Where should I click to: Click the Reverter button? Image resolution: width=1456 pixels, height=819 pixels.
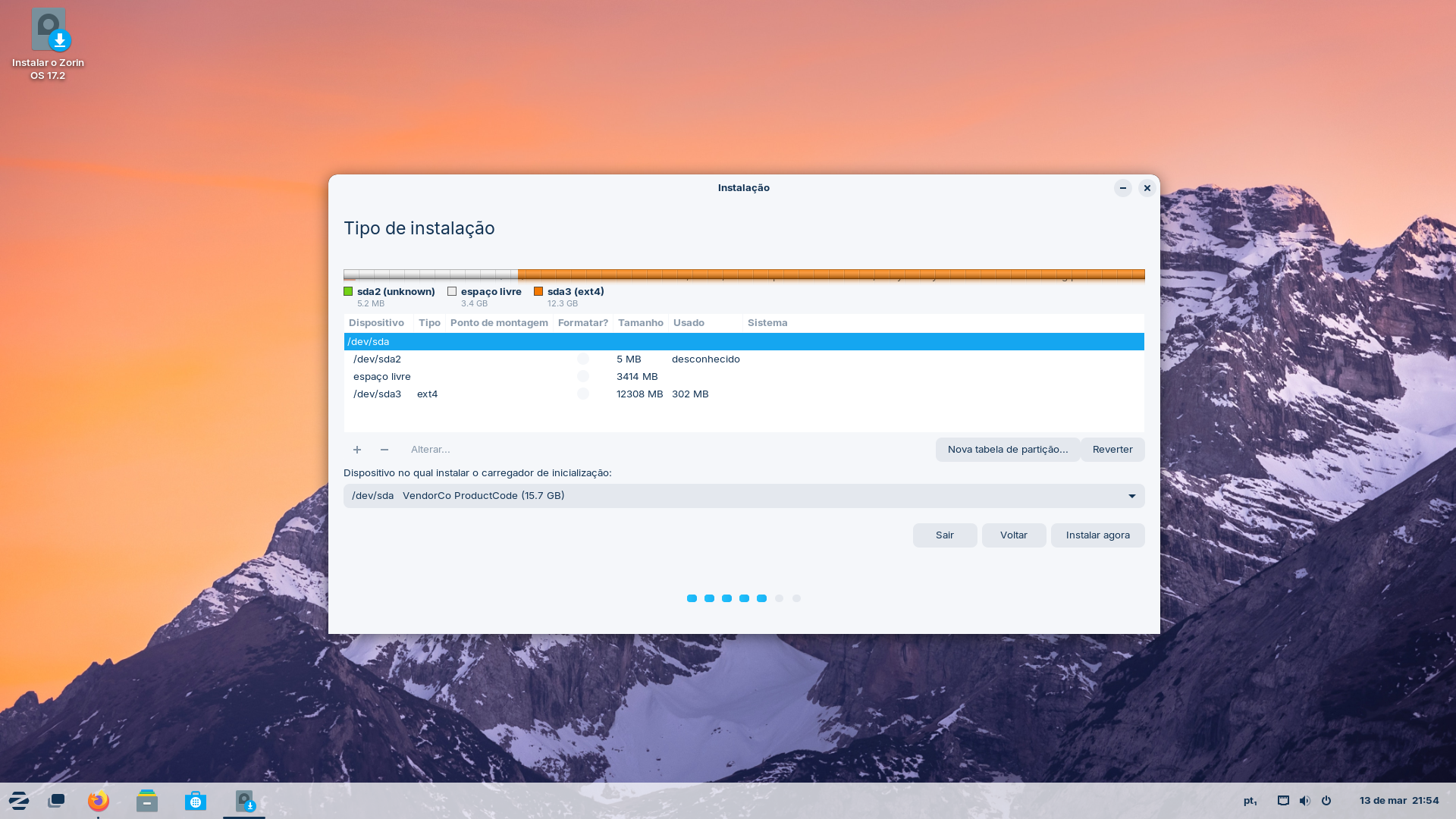point(1112,450)
